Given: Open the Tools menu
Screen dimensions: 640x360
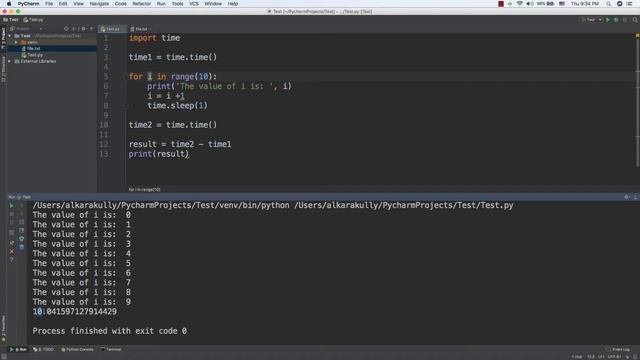Looking at the screenshot, I should click(x=177, y=4).
